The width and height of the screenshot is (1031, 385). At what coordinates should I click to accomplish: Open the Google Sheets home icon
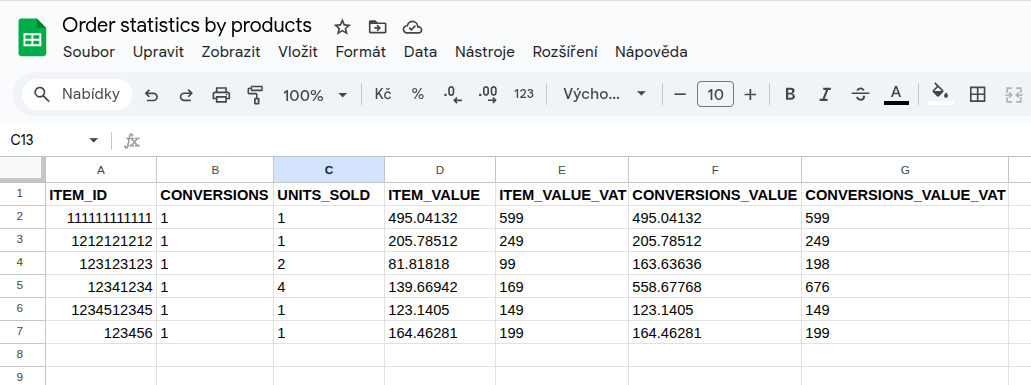tap(32, 37)
